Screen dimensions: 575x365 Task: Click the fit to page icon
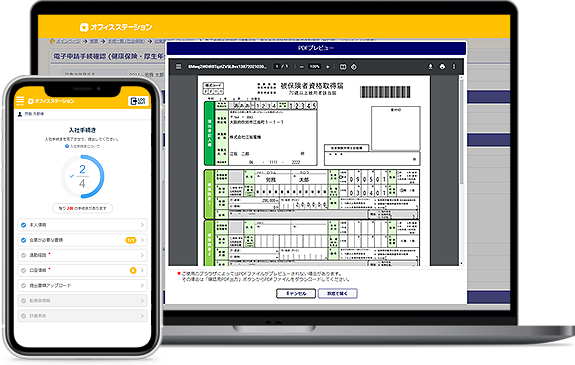point(343,67)
